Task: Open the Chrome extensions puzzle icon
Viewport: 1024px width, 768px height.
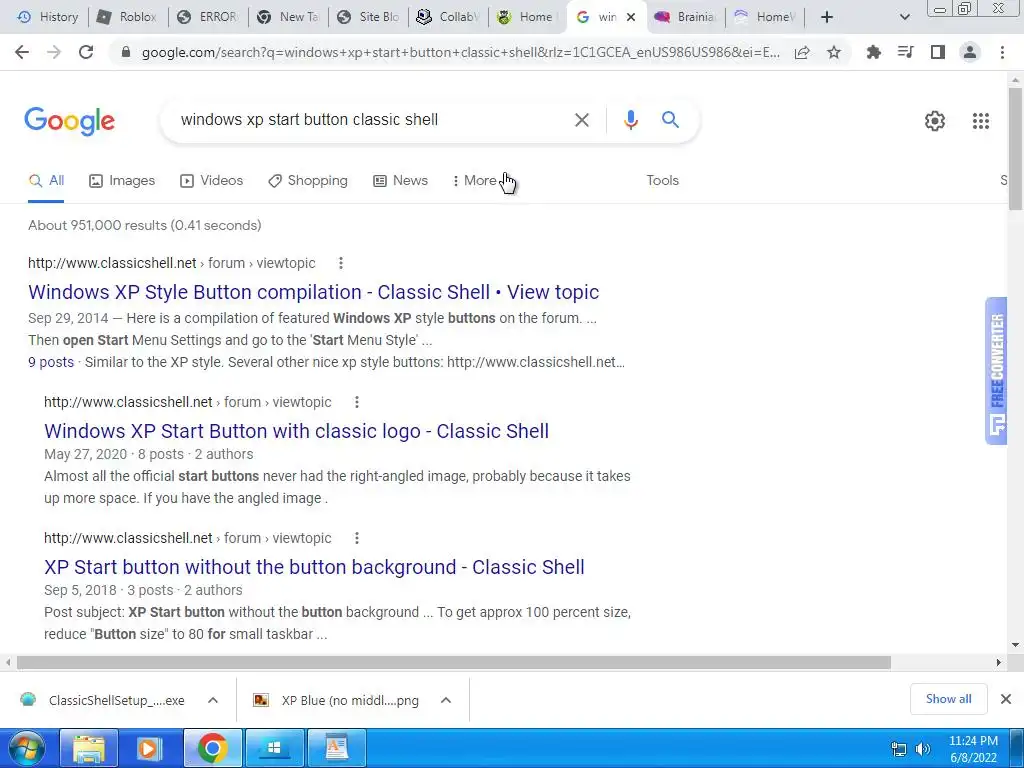Action: click(x=873, y=52)
